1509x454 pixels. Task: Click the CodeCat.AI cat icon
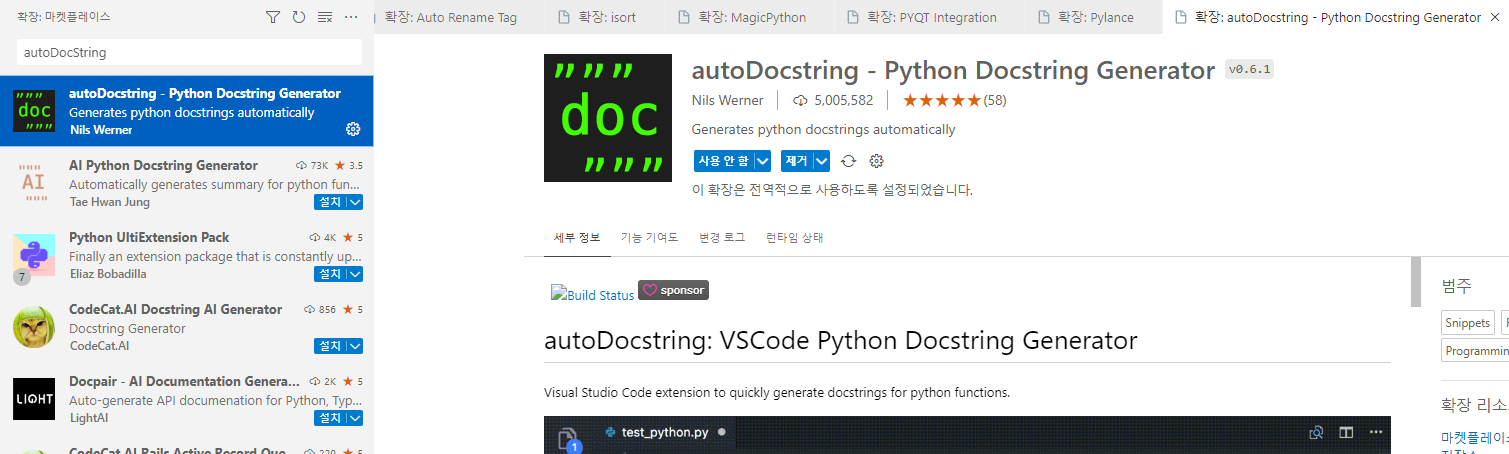pos(34,327)
